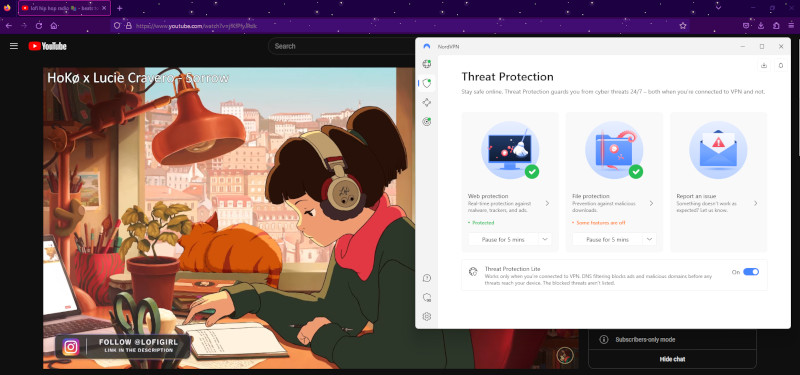
Task: Open a new Firefox tab
Action: 119,8
